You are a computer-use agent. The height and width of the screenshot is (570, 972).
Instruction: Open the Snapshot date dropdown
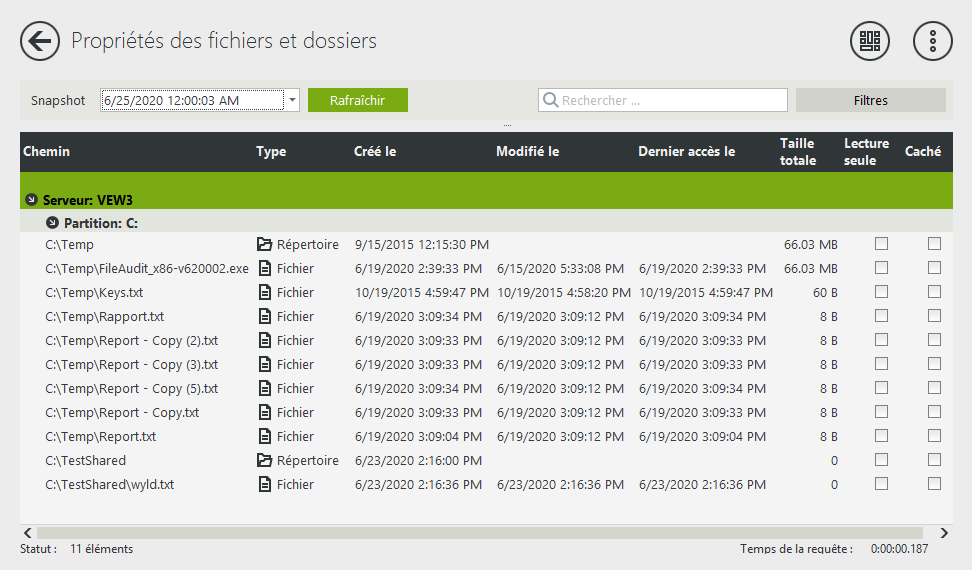291,100
